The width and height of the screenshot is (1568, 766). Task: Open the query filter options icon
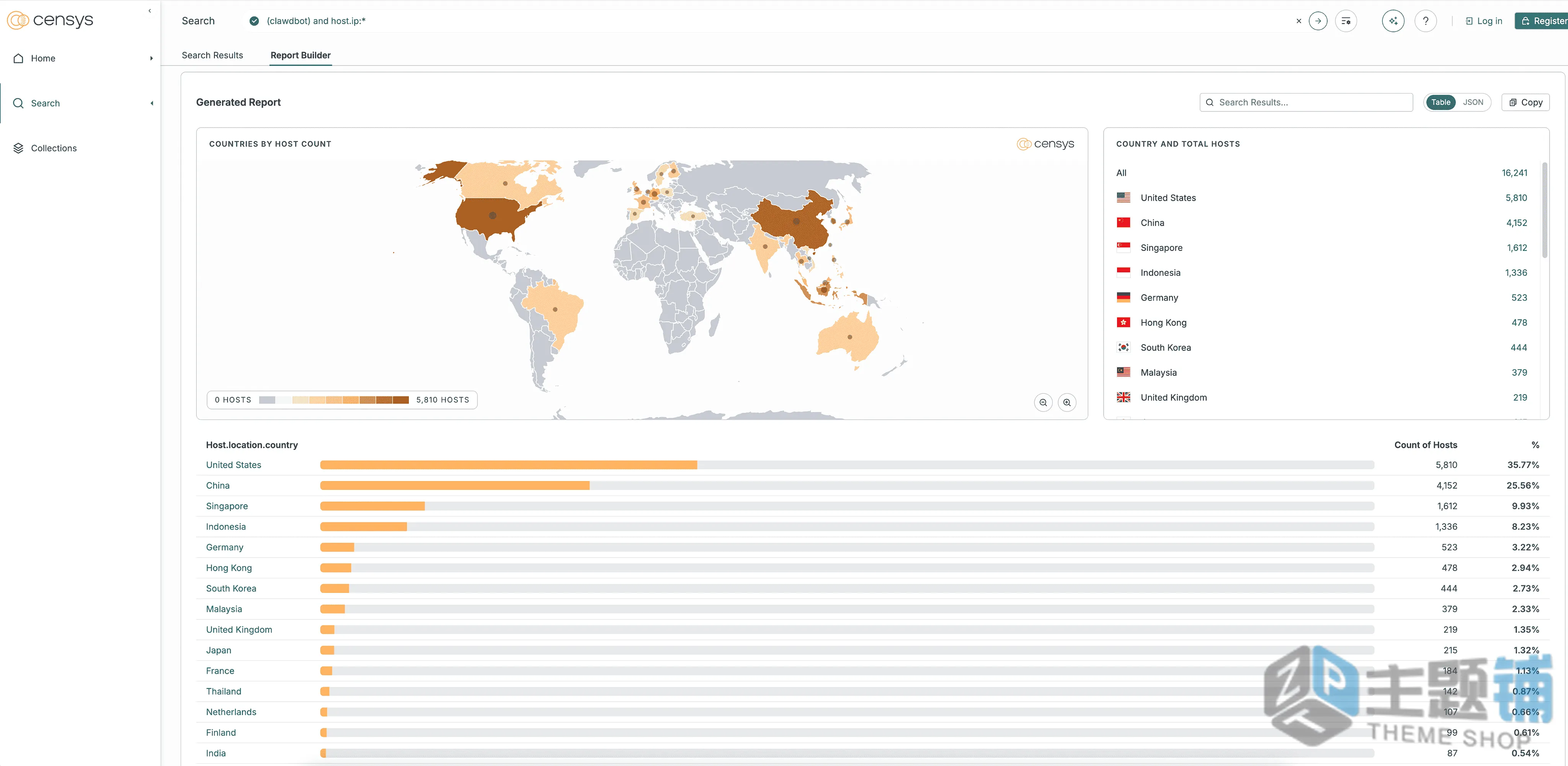coord(1346,21)
